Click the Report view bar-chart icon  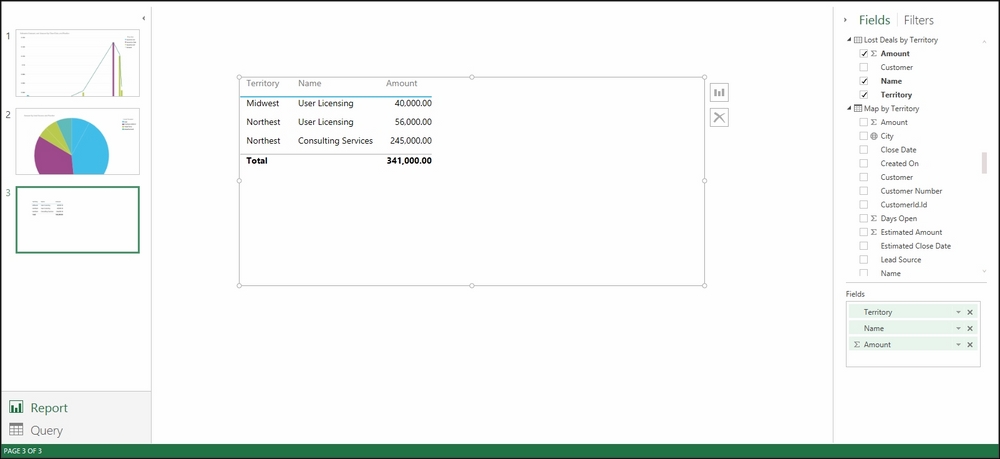[16, 407]
